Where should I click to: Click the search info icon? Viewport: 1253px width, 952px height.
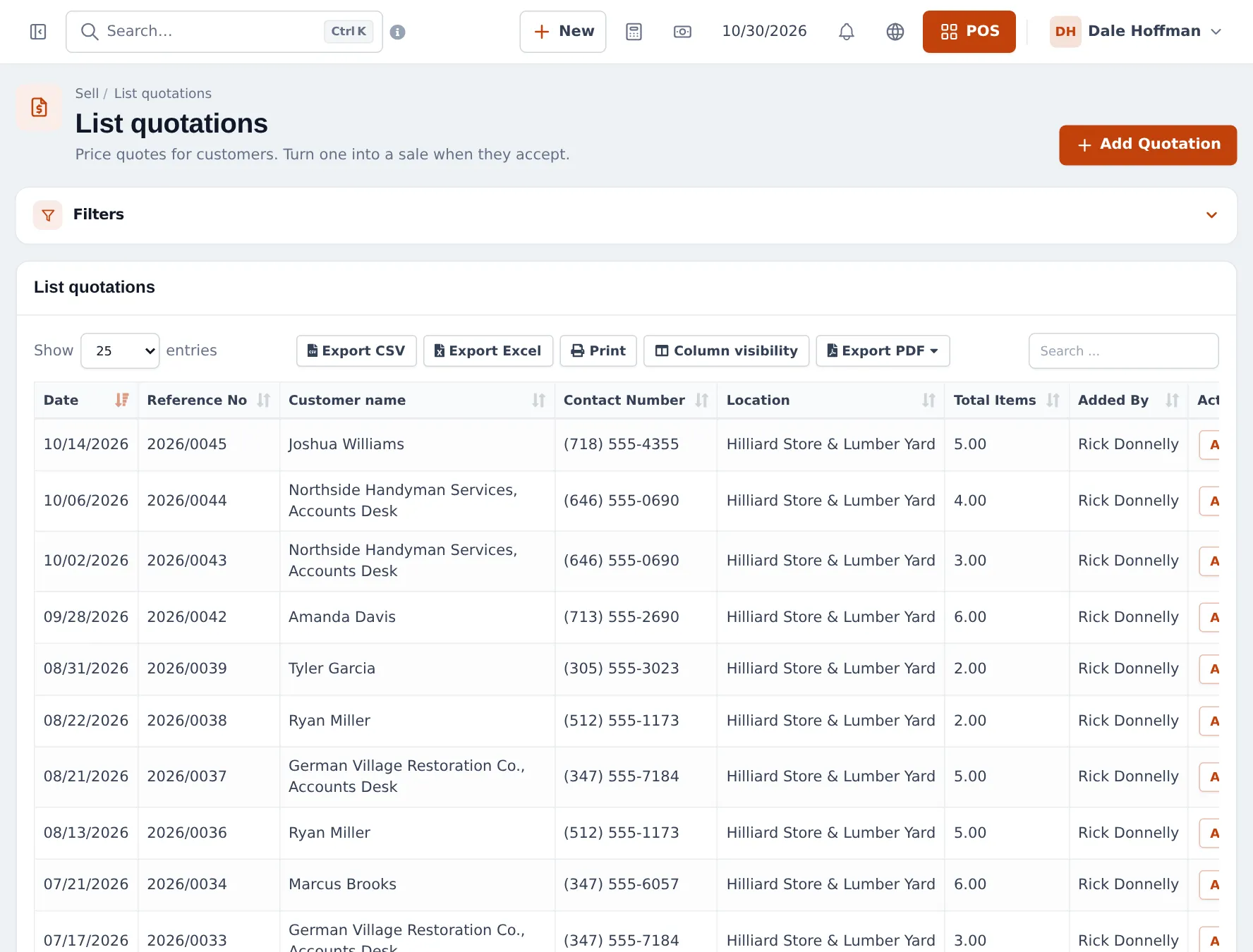click(398, 32)
